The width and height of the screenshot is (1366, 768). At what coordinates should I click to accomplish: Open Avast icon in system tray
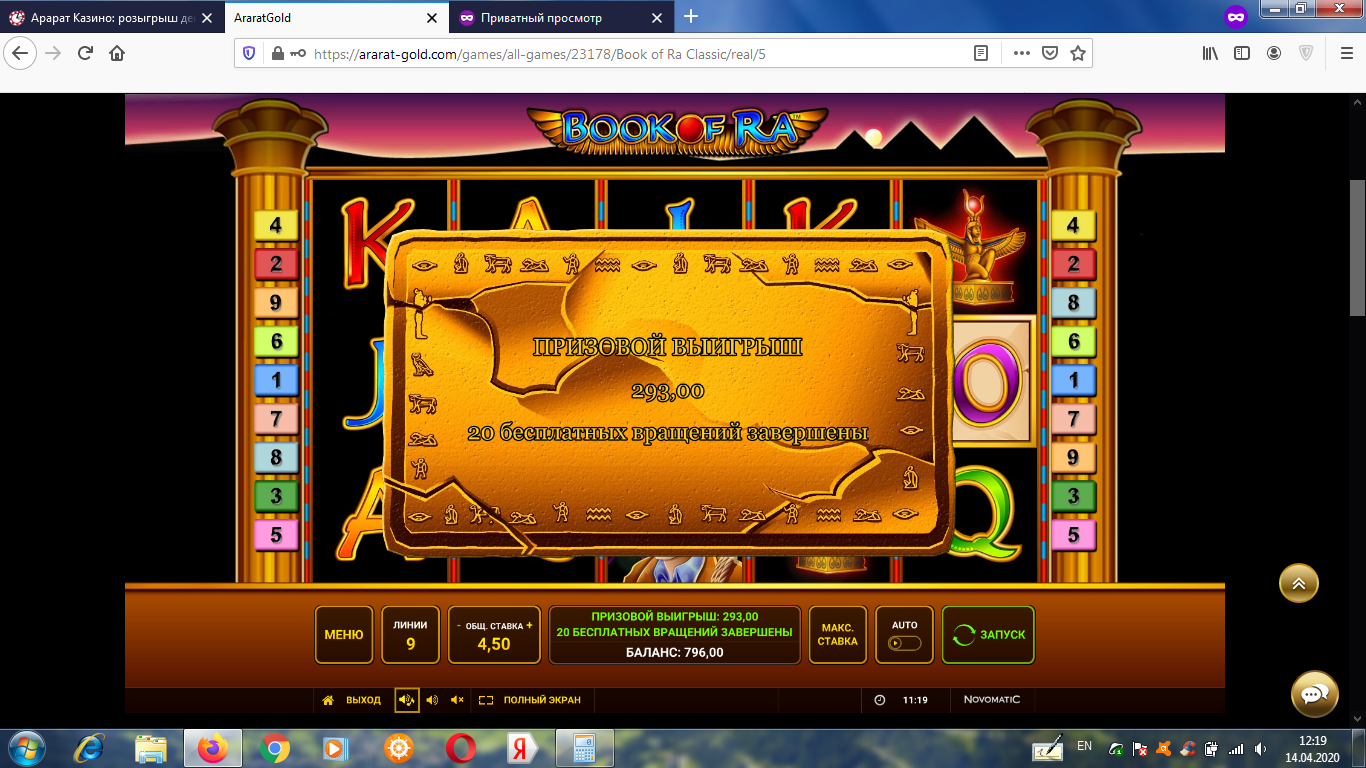(x=1164, y=749)
